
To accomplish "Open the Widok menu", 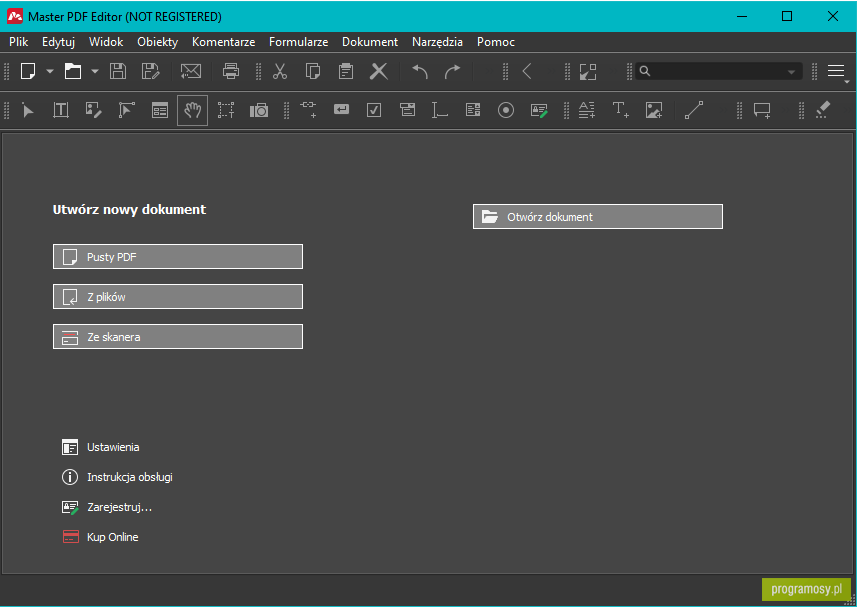I will [106, 42].
